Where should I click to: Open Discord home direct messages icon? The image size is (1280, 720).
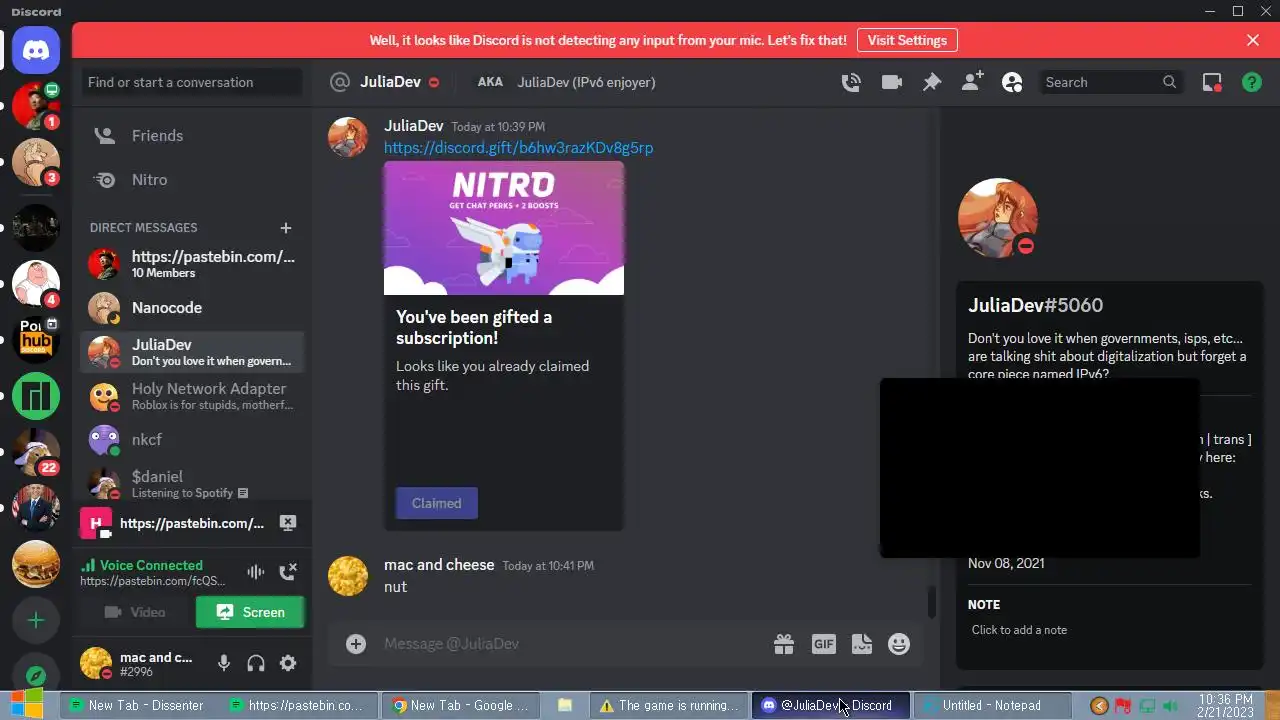(x=36, y=50)
